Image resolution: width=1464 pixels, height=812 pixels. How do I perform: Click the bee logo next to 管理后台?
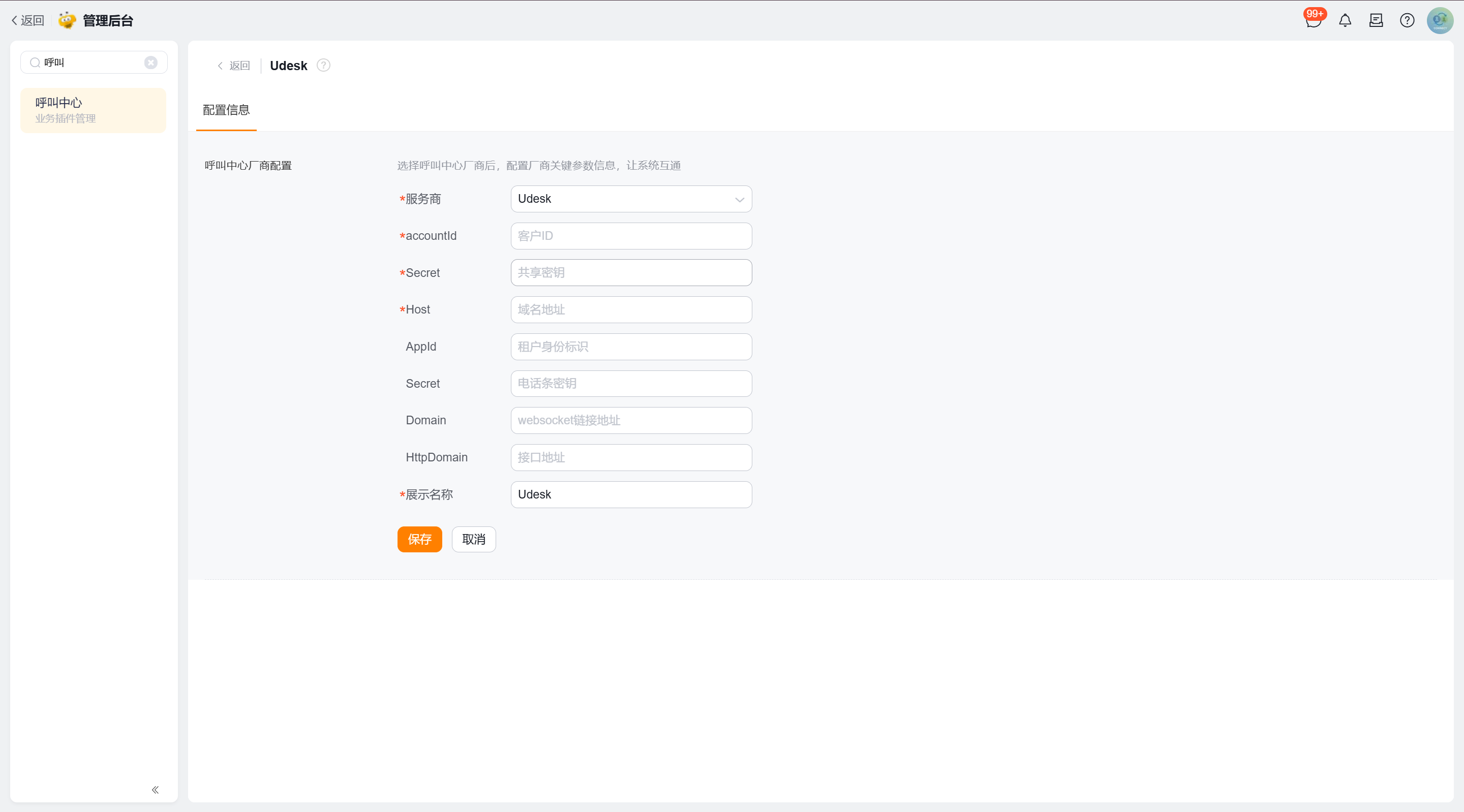pyautogui.click(x=67, y=20)
